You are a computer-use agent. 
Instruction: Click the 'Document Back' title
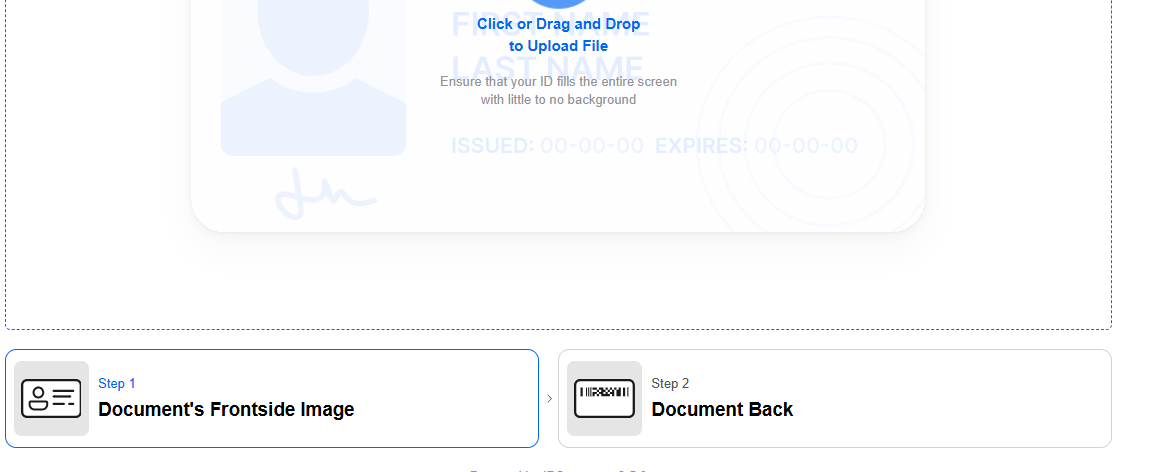click(x=722, y=409)
